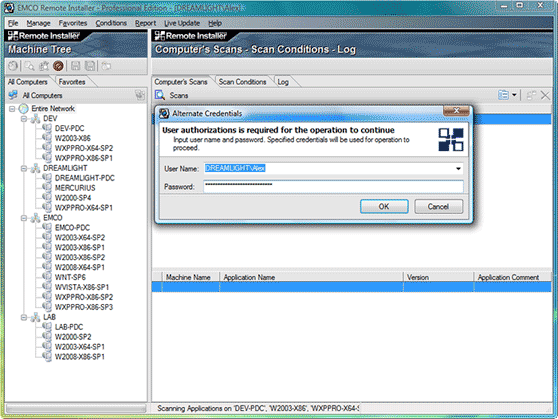Click the view mode icon in Scans toolbar
This screenshot has height=419, width=558.
503,95
